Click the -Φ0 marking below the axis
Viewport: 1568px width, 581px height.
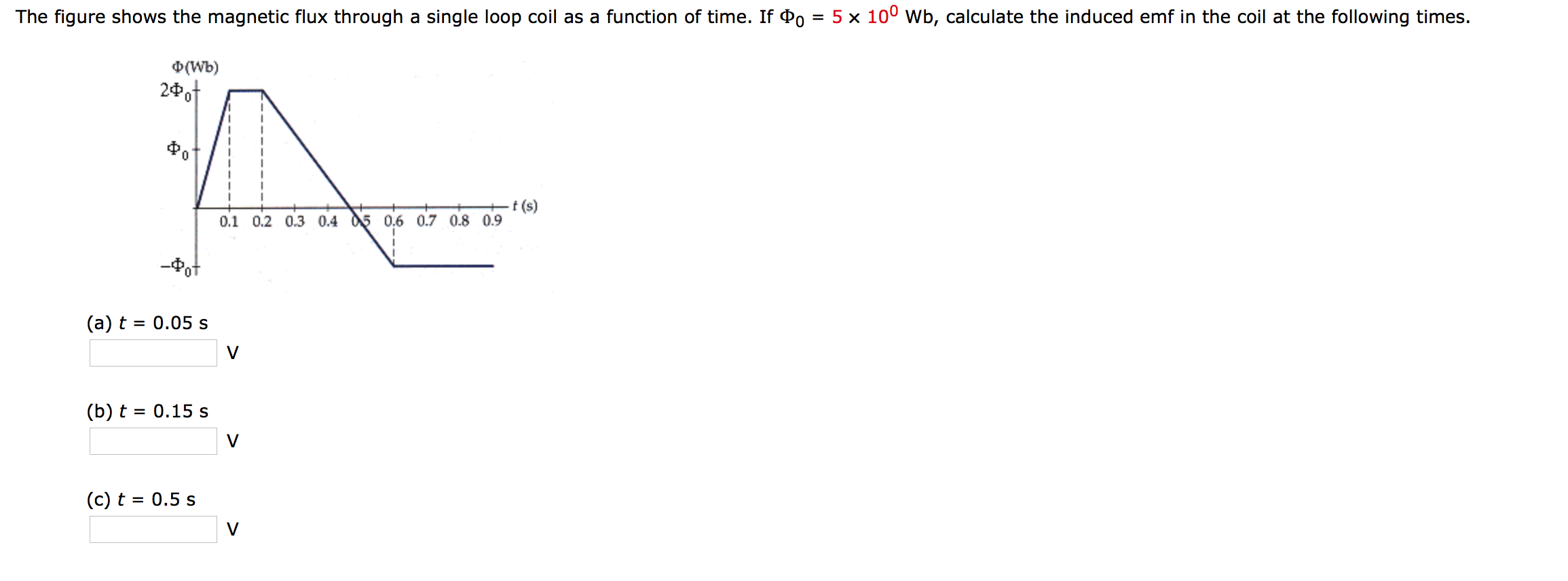pos(176,267)
